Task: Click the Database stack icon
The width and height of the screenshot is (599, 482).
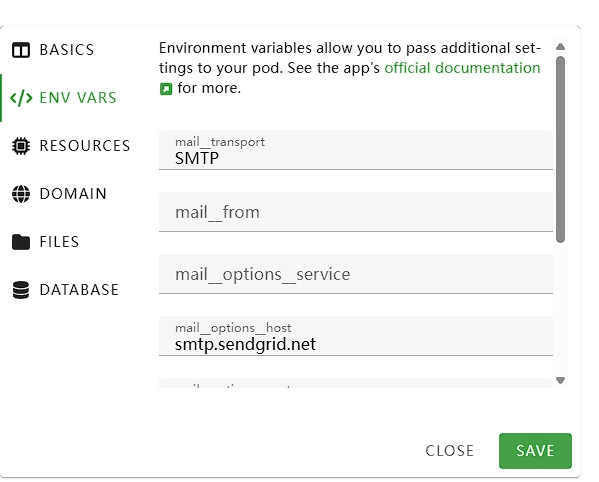Action: 21,290
